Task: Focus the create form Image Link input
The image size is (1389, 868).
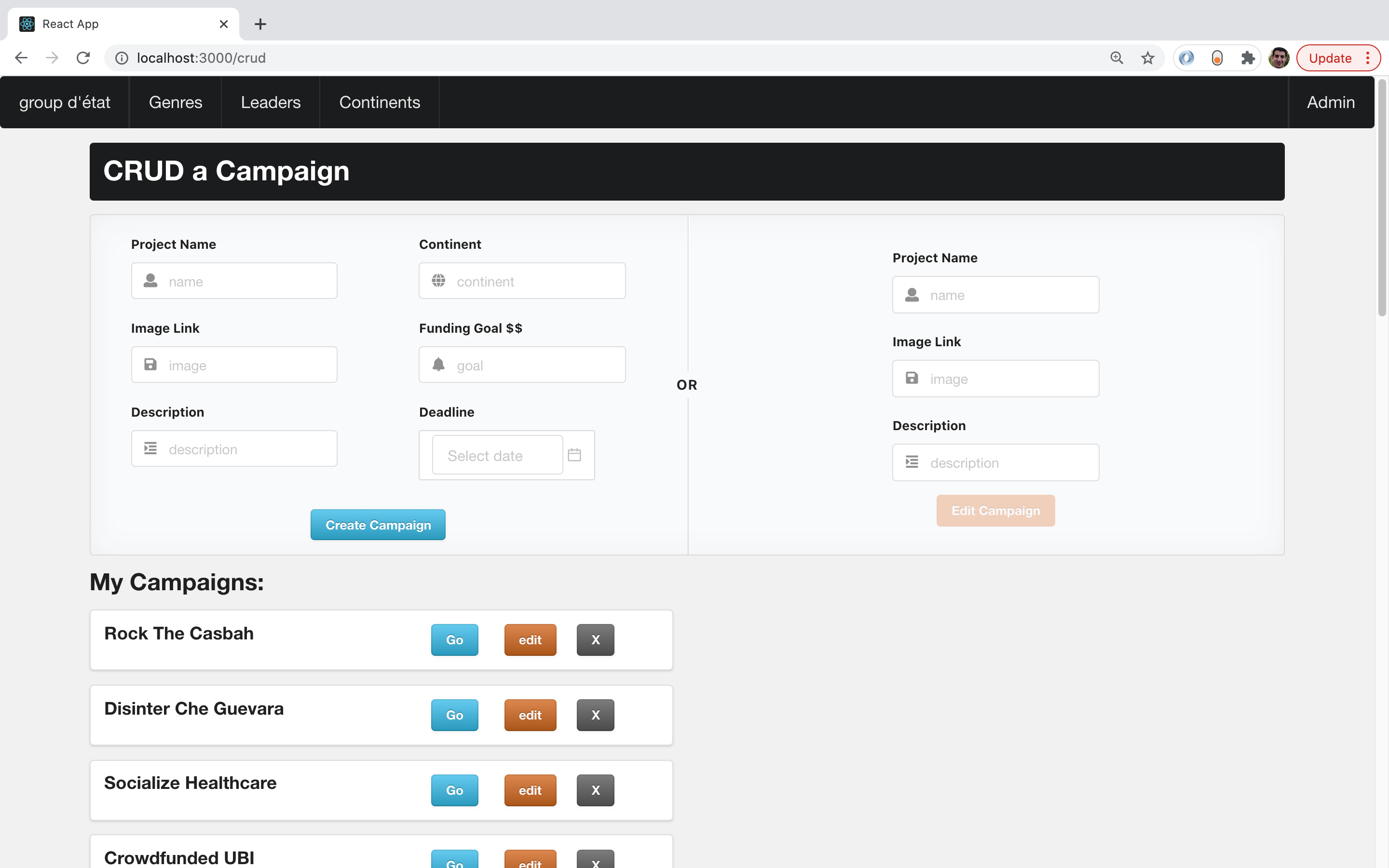Action: [x=234, y=365]
